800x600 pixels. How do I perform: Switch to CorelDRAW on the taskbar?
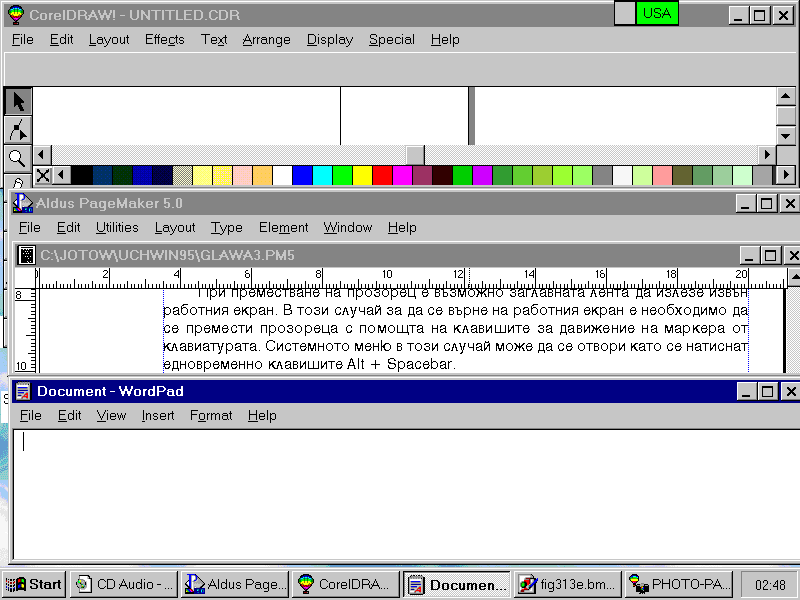(345, 584)
